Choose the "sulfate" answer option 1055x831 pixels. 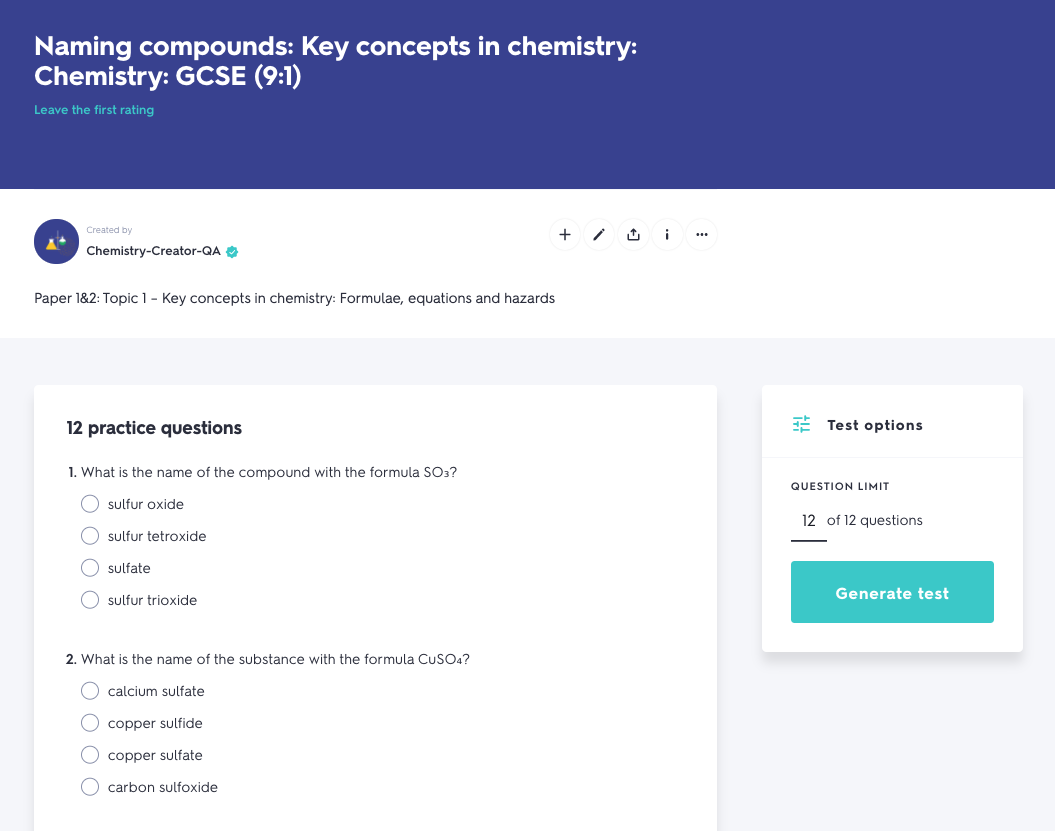click(x=89, y=567)
